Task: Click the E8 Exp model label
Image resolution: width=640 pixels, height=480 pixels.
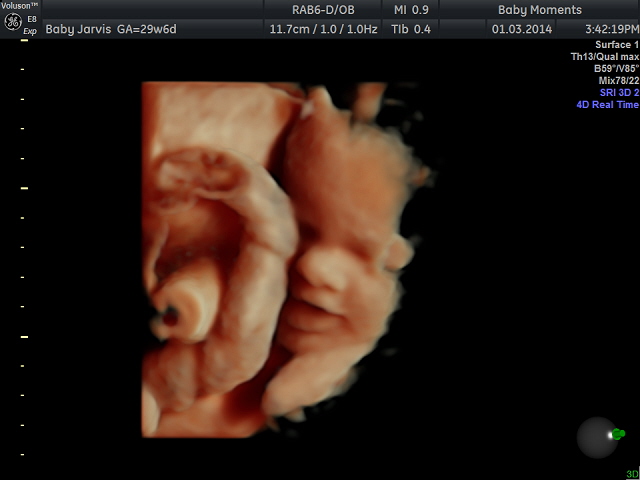Action: coord(31,25)
